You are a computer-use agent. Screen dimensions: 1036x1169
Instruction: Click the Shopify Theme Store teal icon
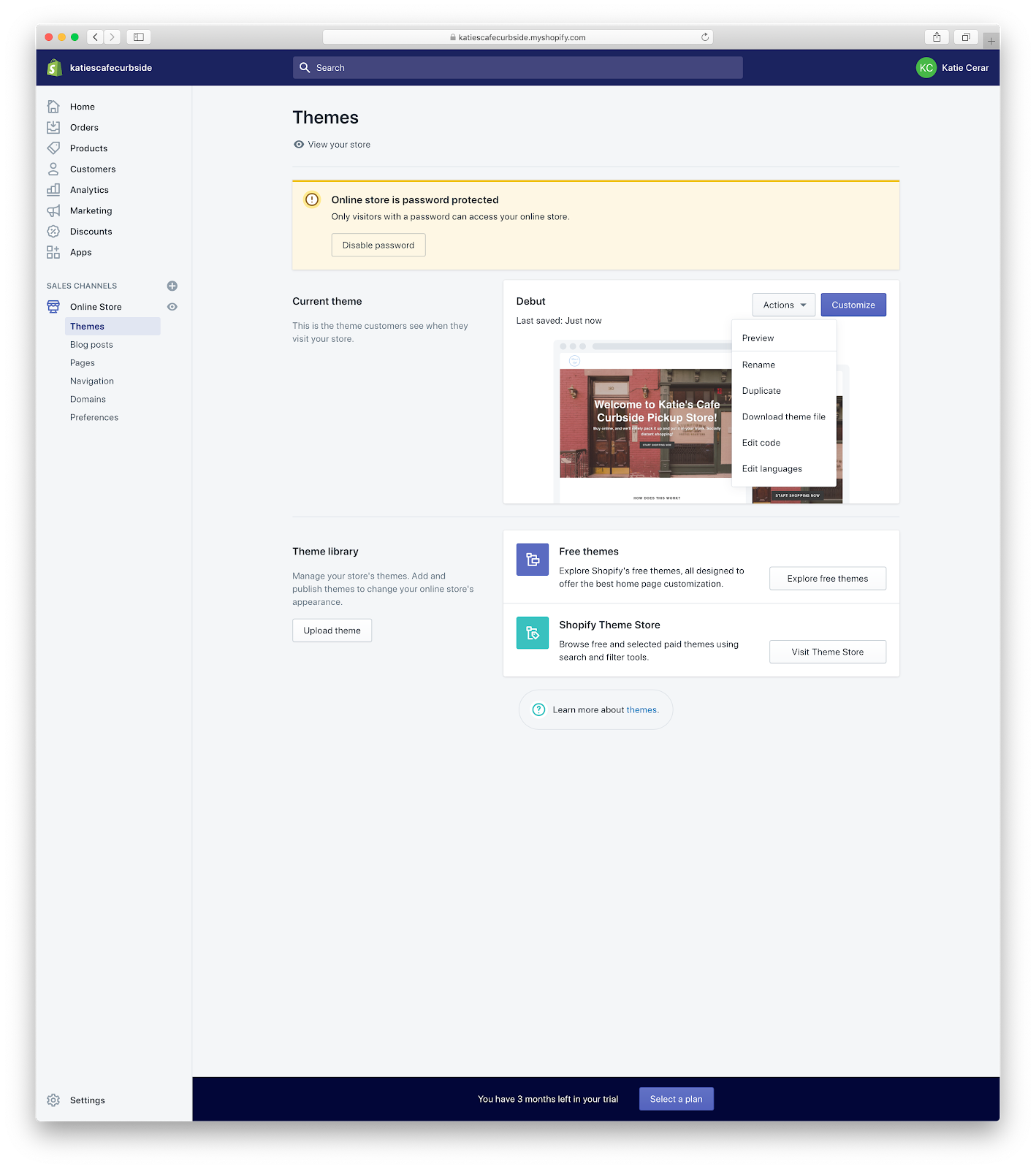(533, 633)
